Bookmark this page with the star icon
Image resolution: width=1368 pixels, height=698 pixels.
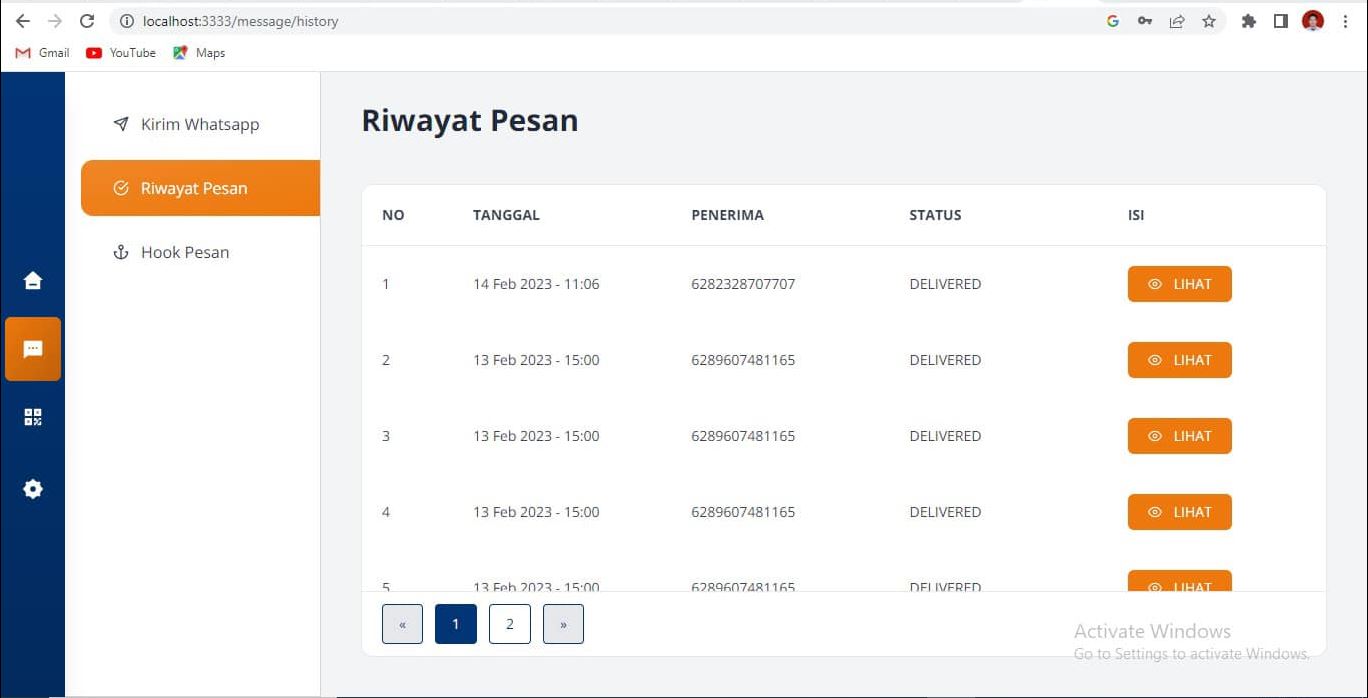(x=1209, y=21)
